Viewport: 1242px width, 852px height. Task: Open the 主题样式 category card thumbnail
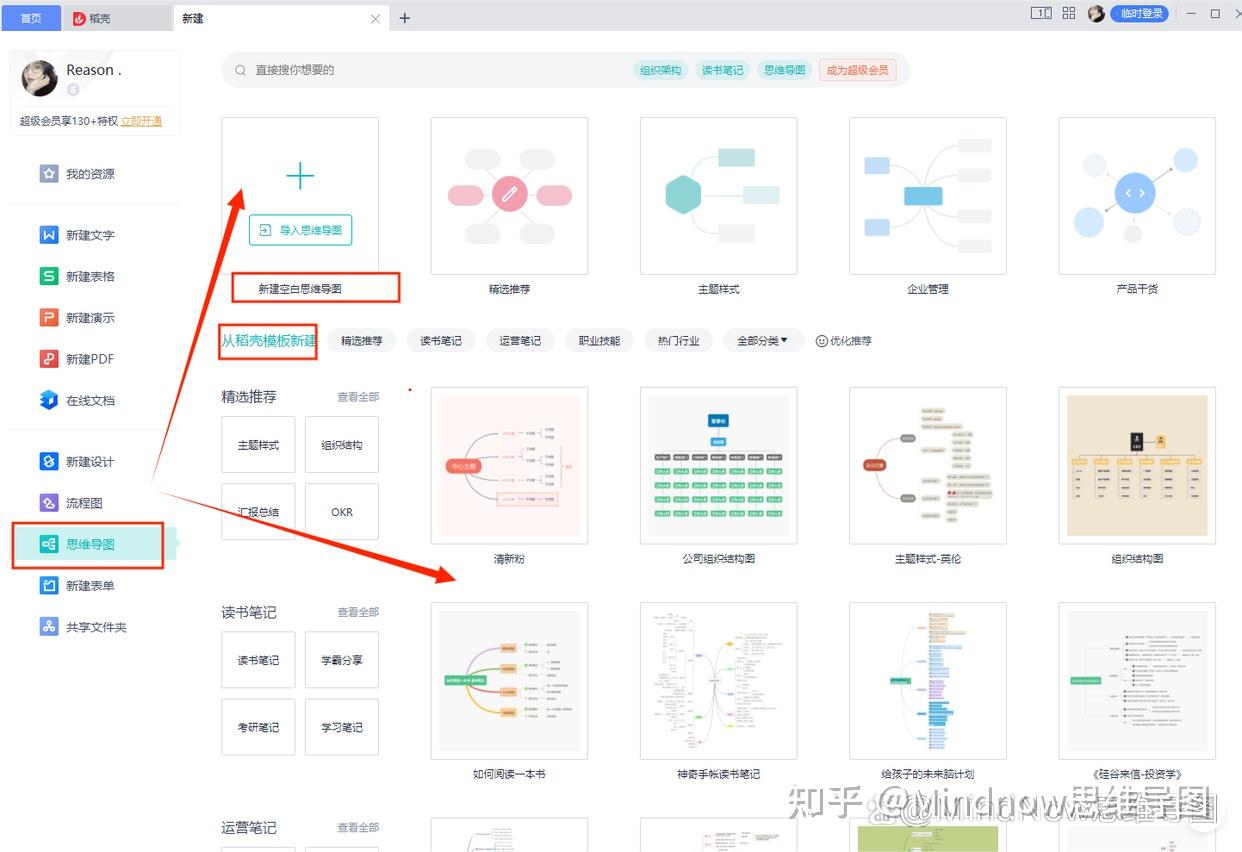tap(718, 196)
